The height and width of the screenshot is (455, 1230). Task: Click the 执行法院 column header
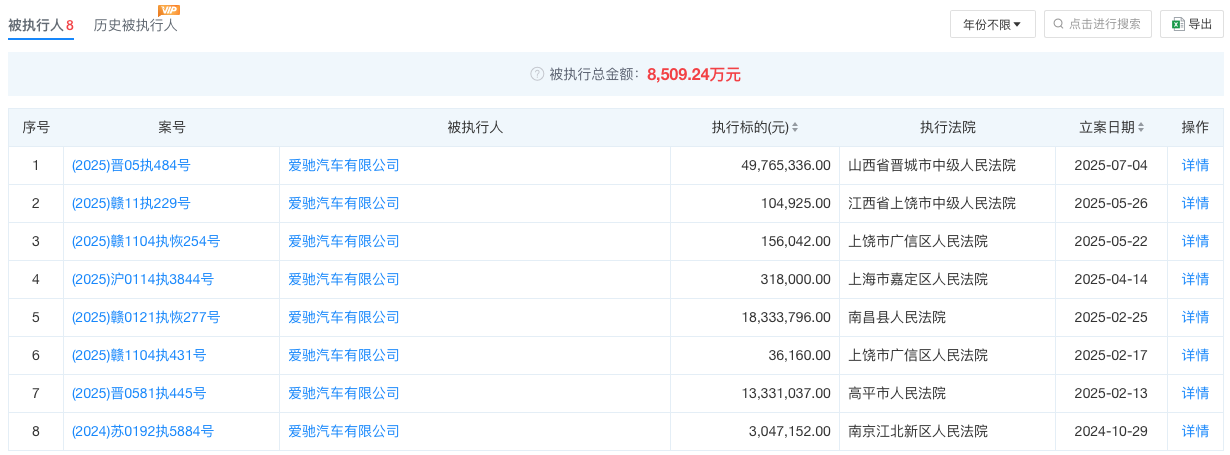[x=948, y=128]
